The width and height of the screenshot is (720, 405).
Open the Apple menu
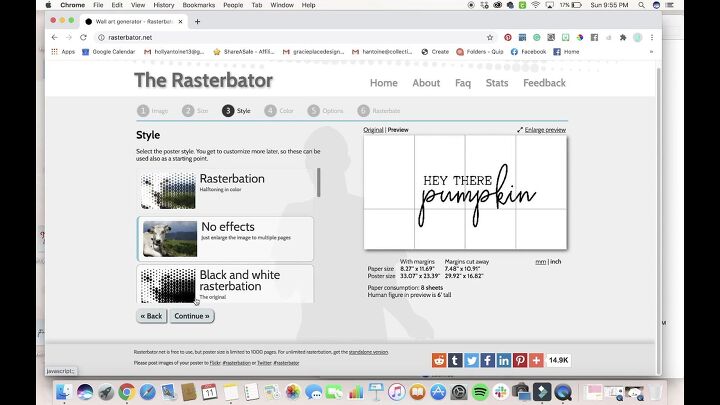(x=48, y=5)
